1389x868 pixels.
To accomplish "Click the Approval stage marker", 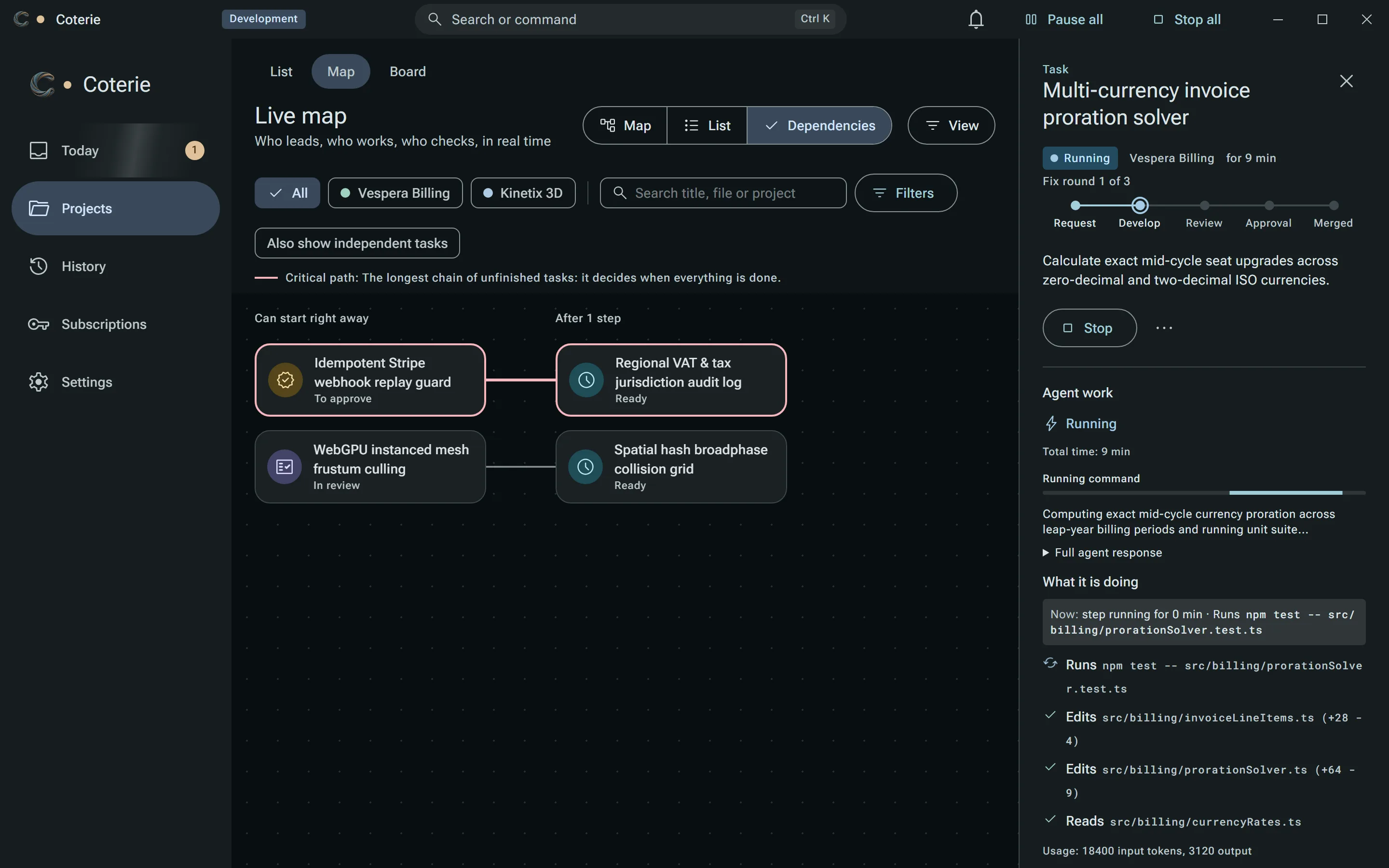I will pyautogui.click(x=1269, y=205).
